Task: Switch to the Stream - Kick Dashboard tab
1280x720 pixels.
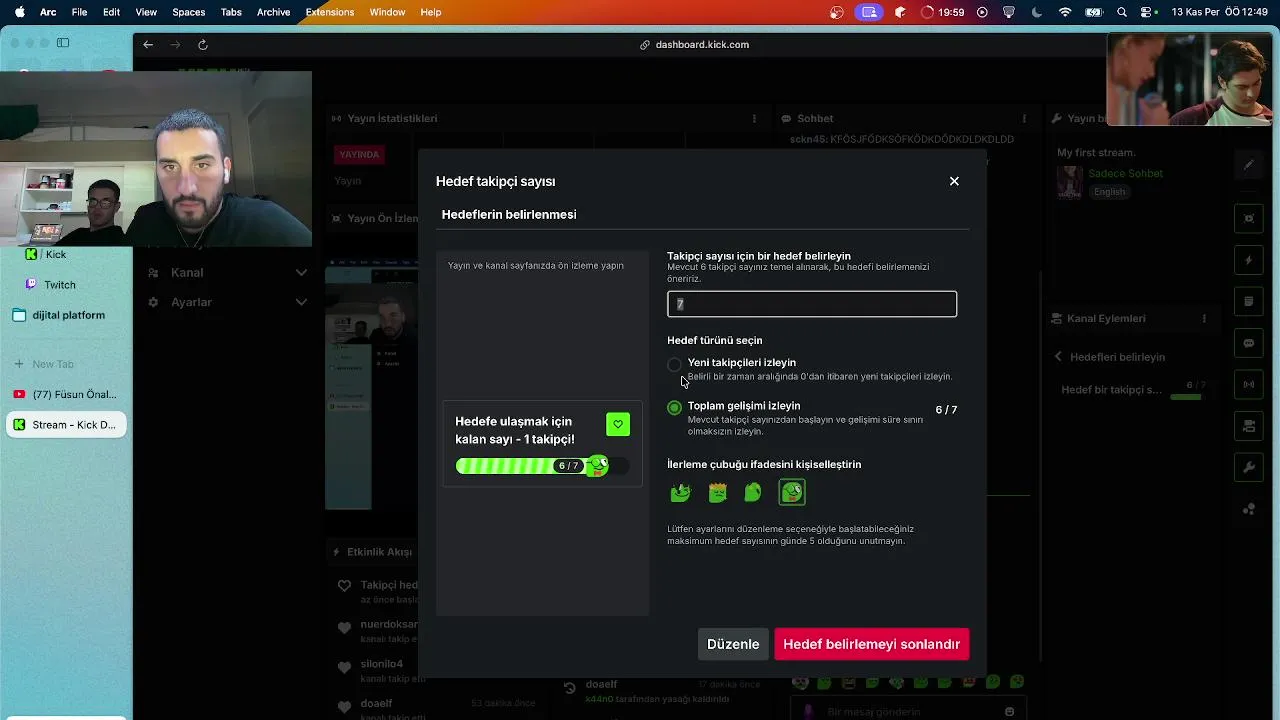Action: (x=66, y=424)
